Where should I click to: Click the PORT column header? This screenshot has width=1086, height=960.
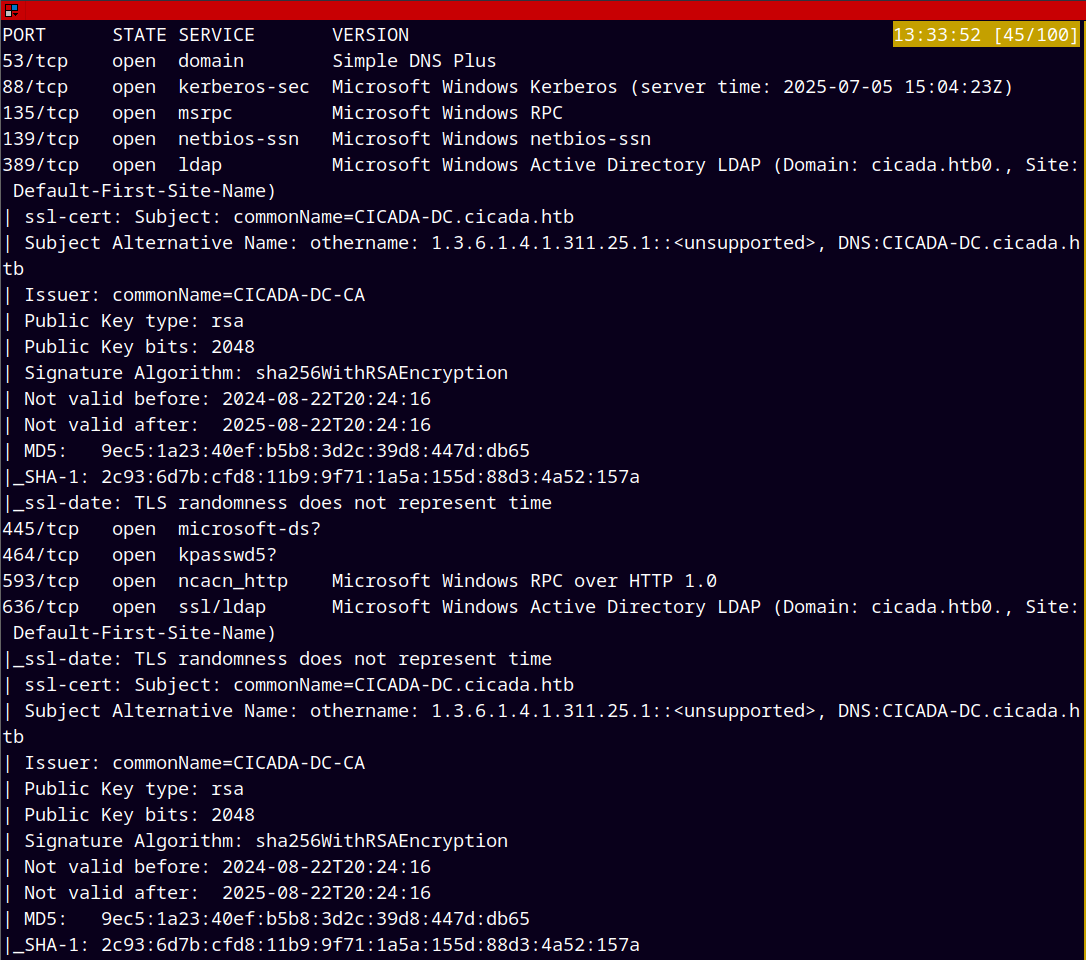click(24, 35)
